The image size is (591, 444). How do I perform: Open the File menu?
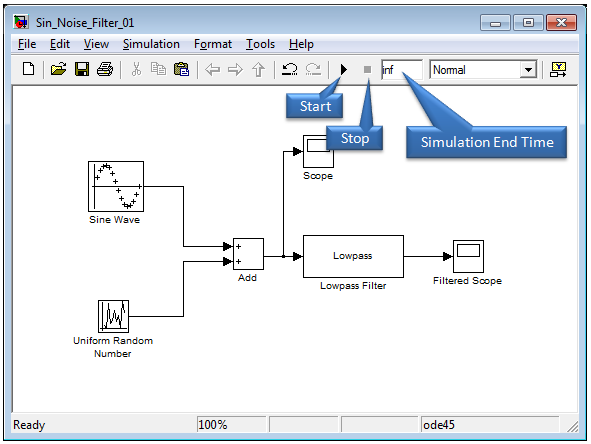coord(27,44)
